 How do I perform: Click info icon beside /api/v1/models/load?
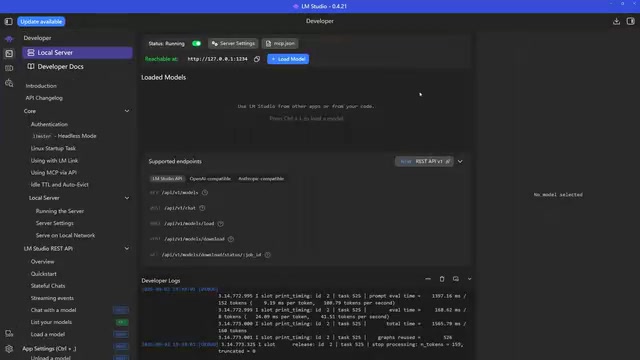(x=220, y=224)
